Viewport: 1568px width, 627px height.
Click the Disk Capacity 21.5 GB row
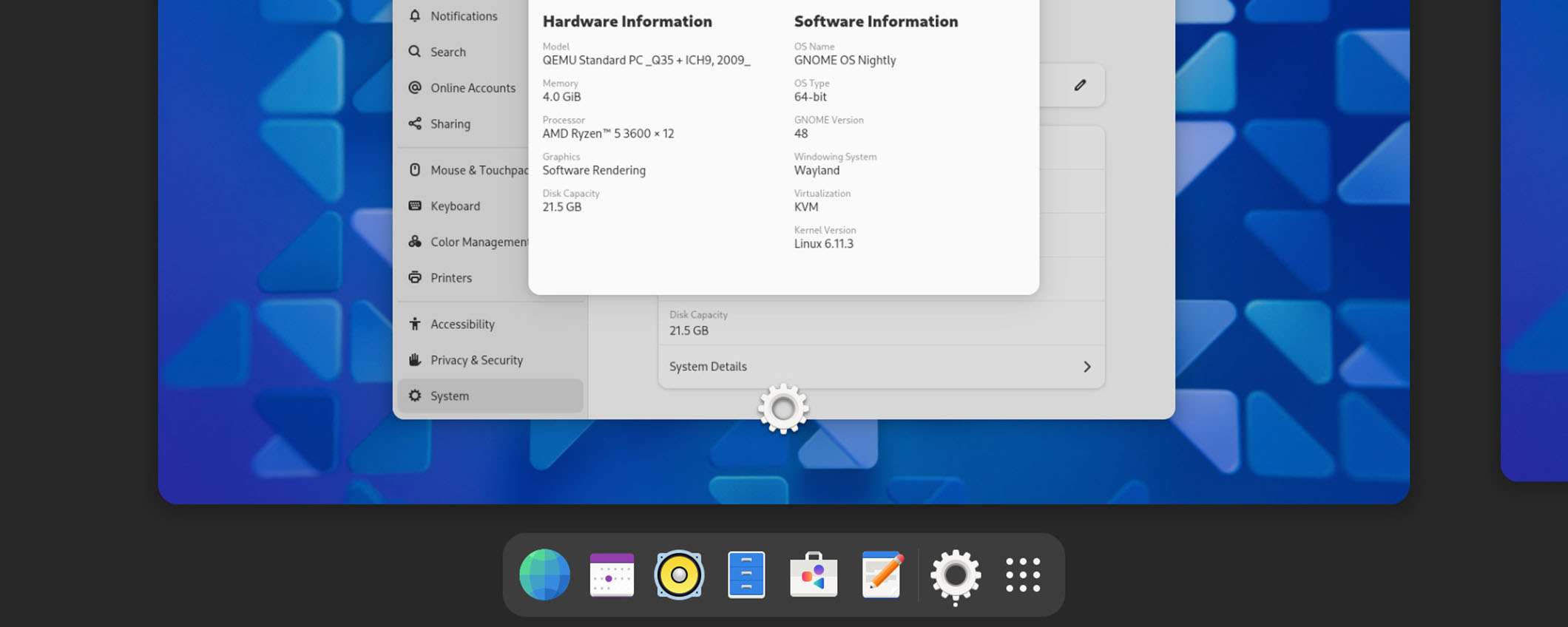882,323
